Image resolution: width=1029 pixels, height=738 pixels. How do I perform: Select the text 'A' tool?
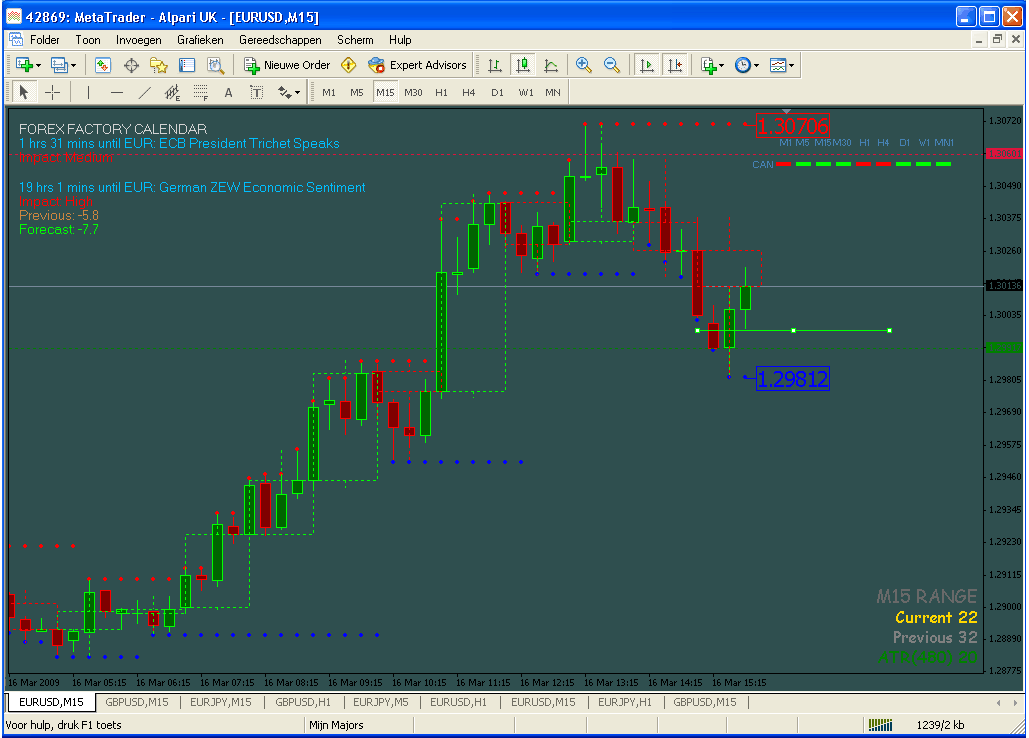click(x=228, y=92)
